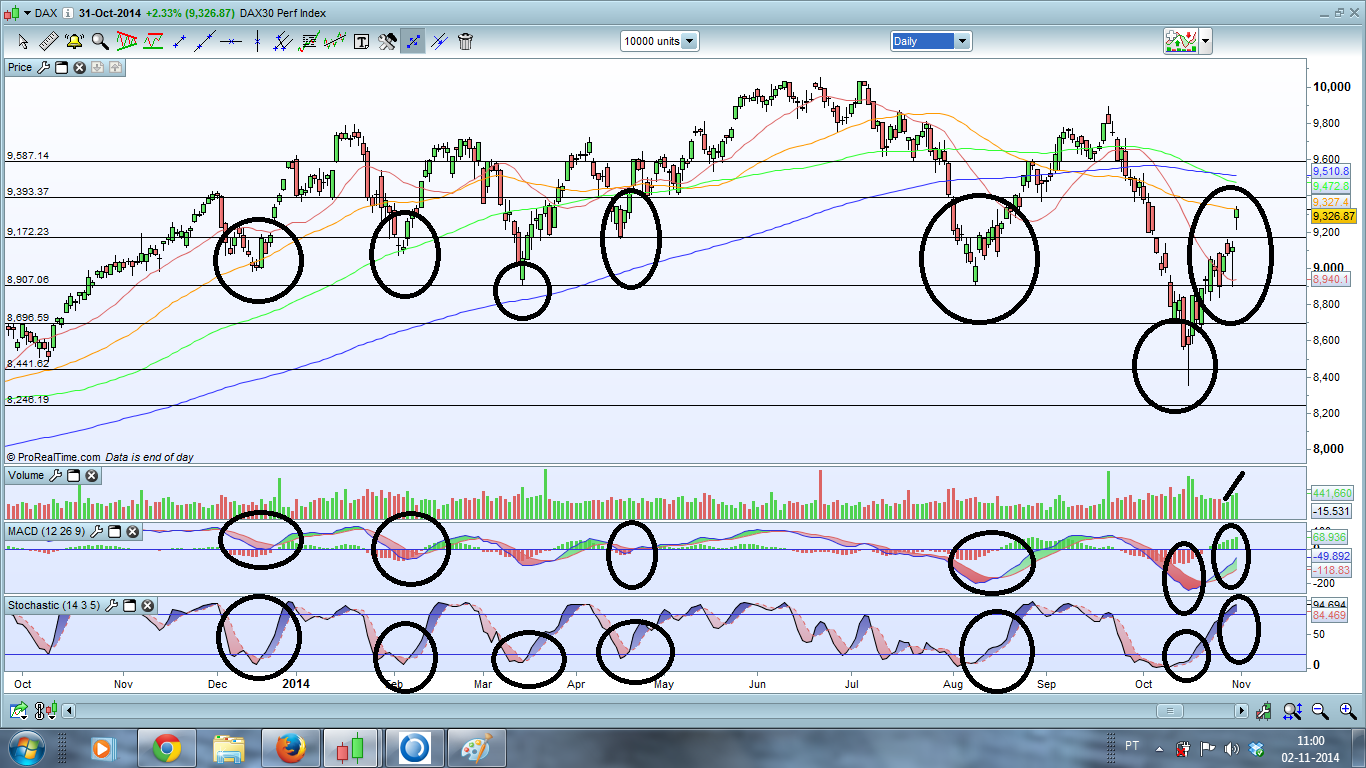Image resolution: width=1366 pixels, height=768 pixels.
Task: Click the 9,510.8 moving average value label
Action: pos(1332,171)
